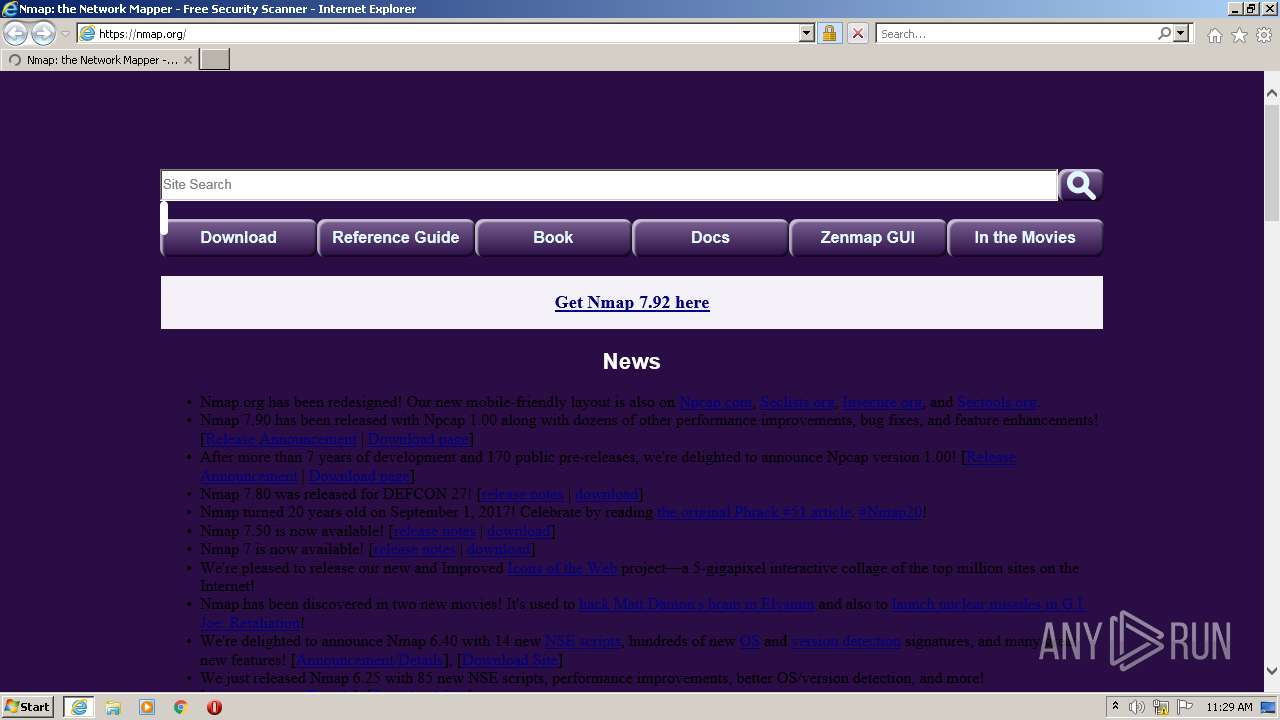Open the hack Matt Damon's brain in Elysium link

697,604
